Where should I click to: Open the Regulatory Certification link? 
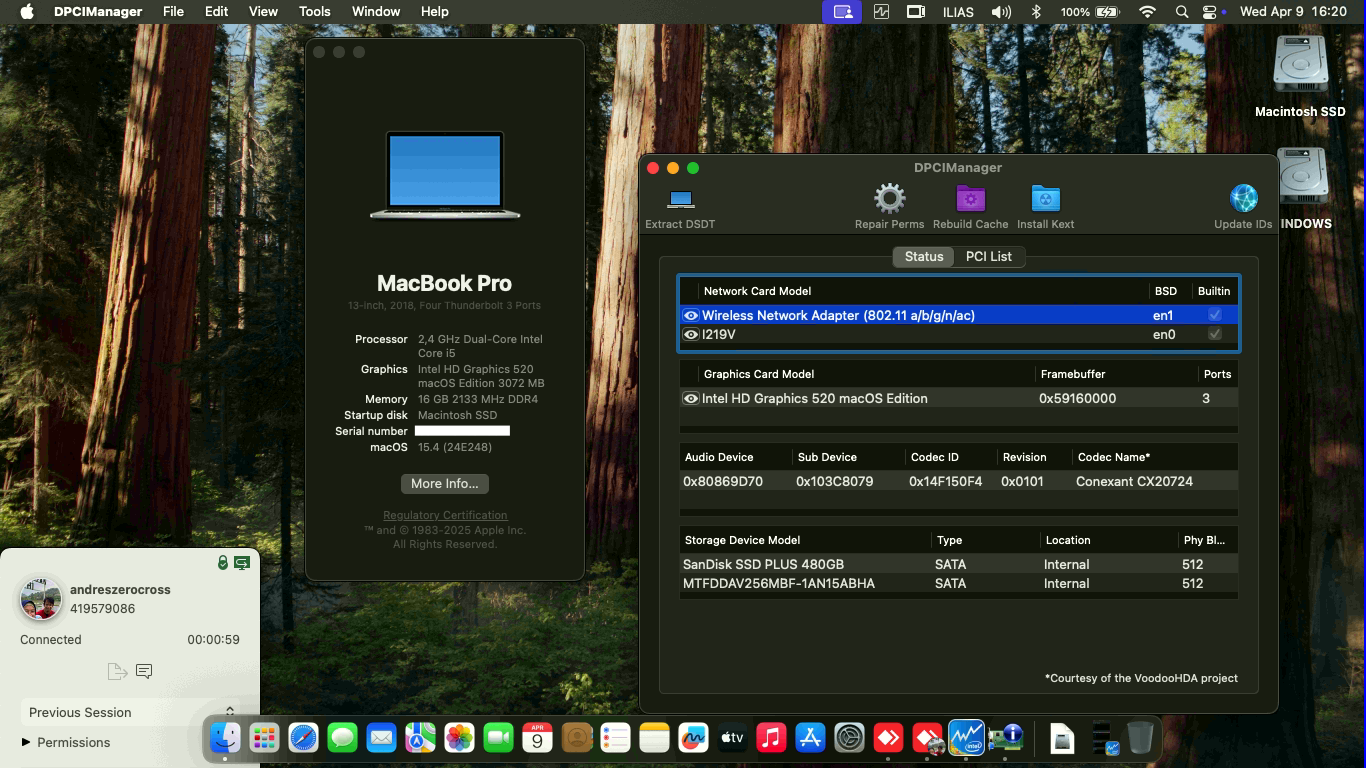[x=444, y=515]
